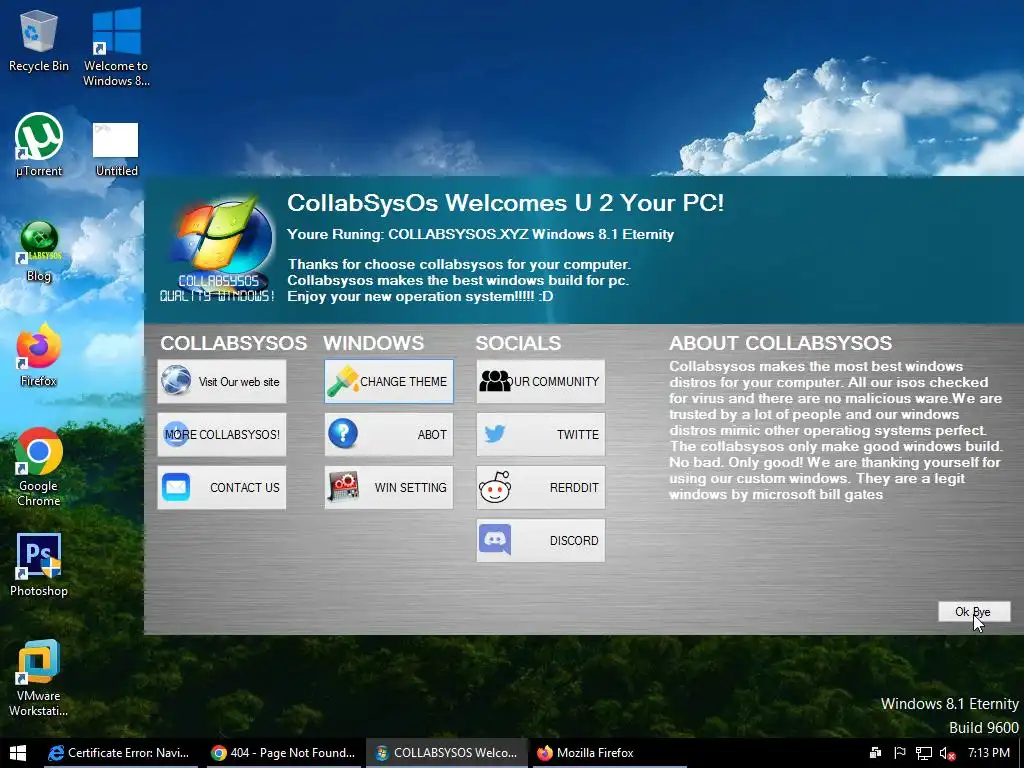This screenshot has height=768, width=1024.
Task: Click 'Youre Runing: COLLABSYSOS.XYZ' version line
Action: click(481, 234)
